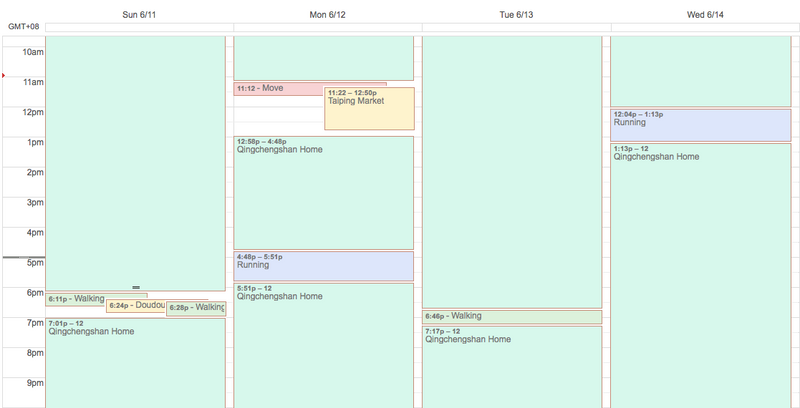
Task: Open Sunday's 6:11p Walking event
Action: click(76, 298)
